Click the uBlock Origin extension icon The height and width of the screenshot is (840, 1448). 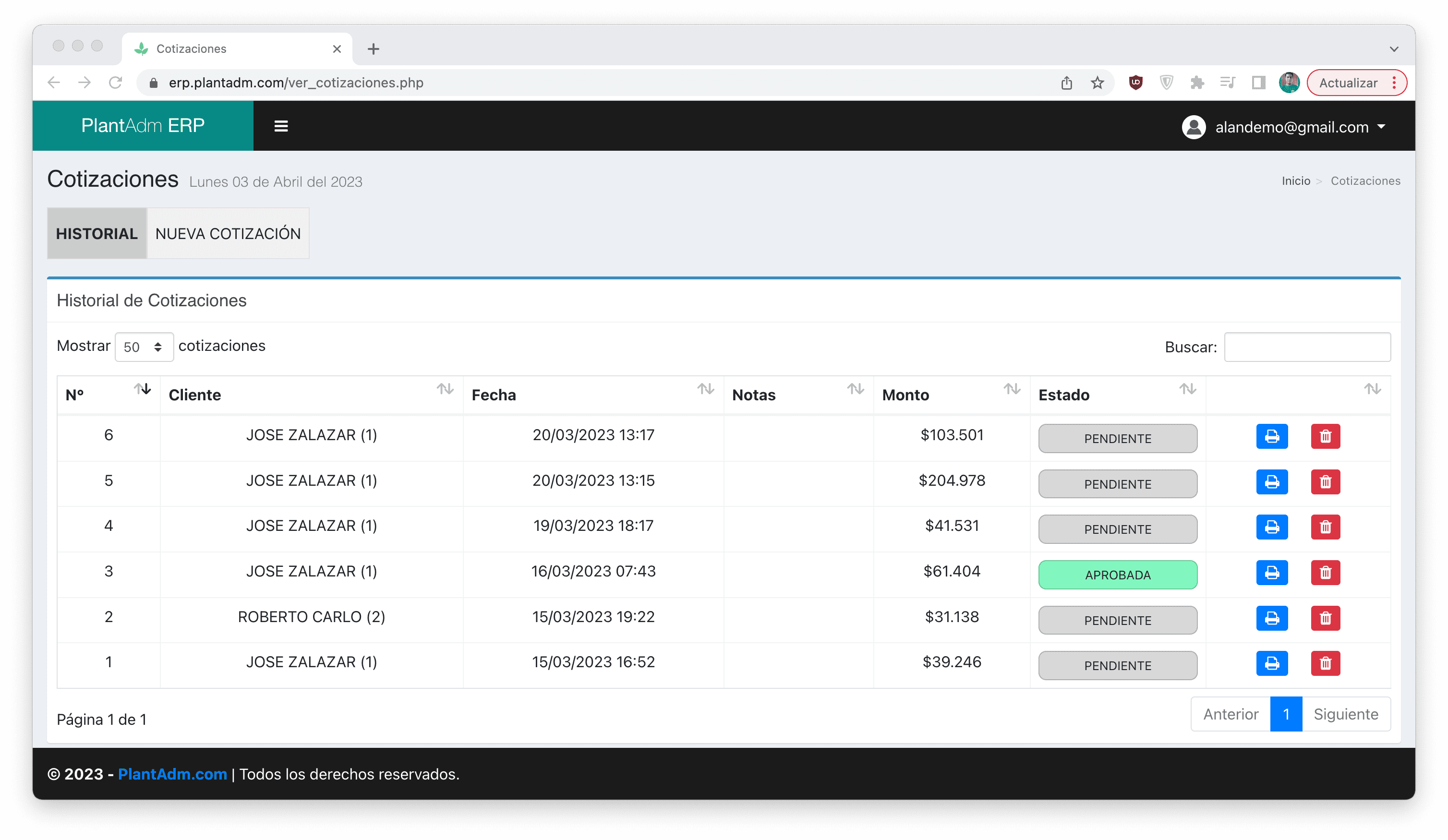pos(1135,83)
